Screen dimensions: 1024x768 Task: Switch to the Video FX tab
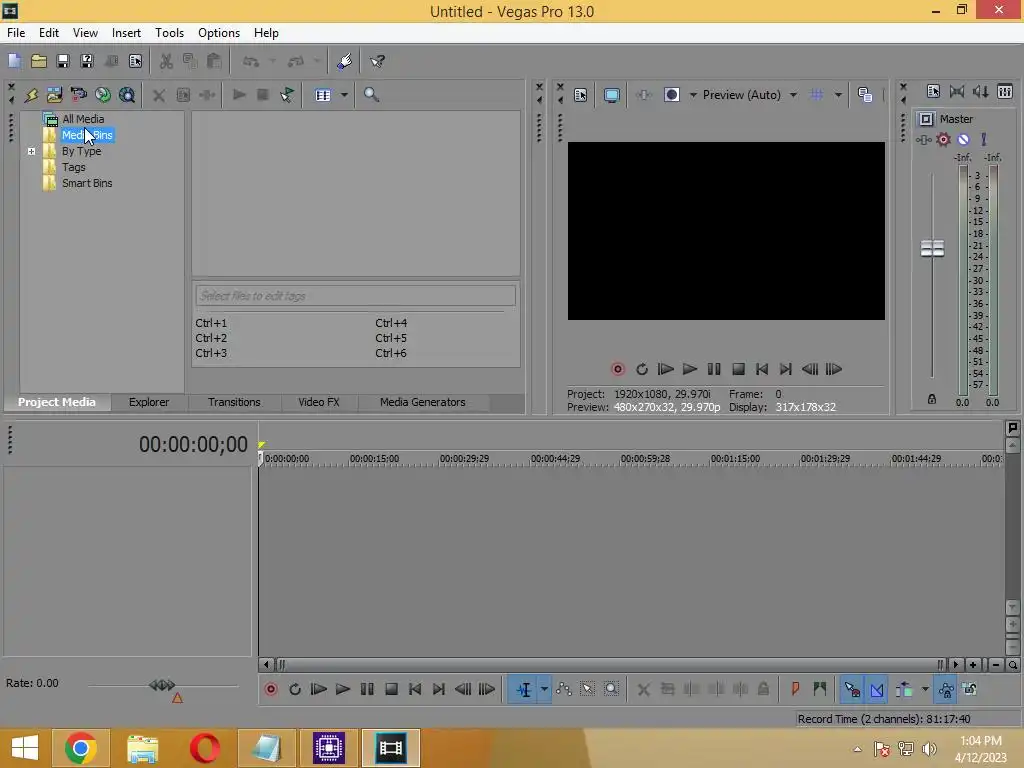(x=319, y=402)
